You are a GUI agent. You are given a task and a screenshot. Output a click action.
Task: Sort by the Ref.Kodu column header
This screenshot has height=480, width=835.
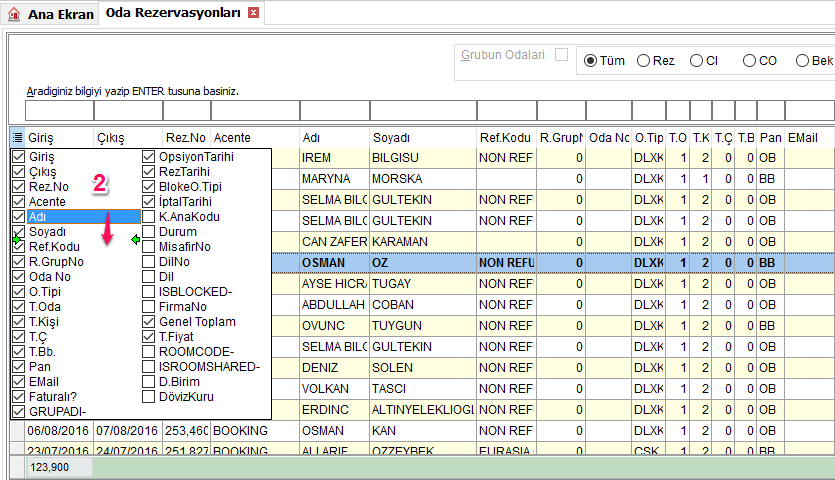tap(506, 138)
